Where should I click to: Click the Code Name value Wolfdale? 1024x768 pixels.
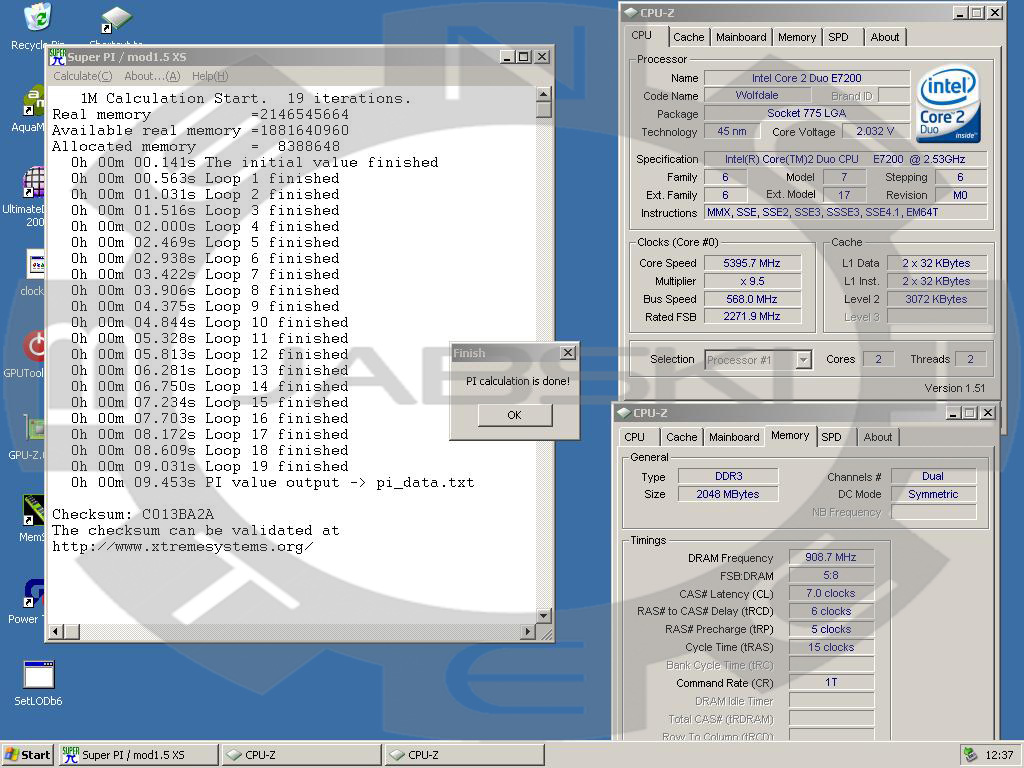pos(756,95)
